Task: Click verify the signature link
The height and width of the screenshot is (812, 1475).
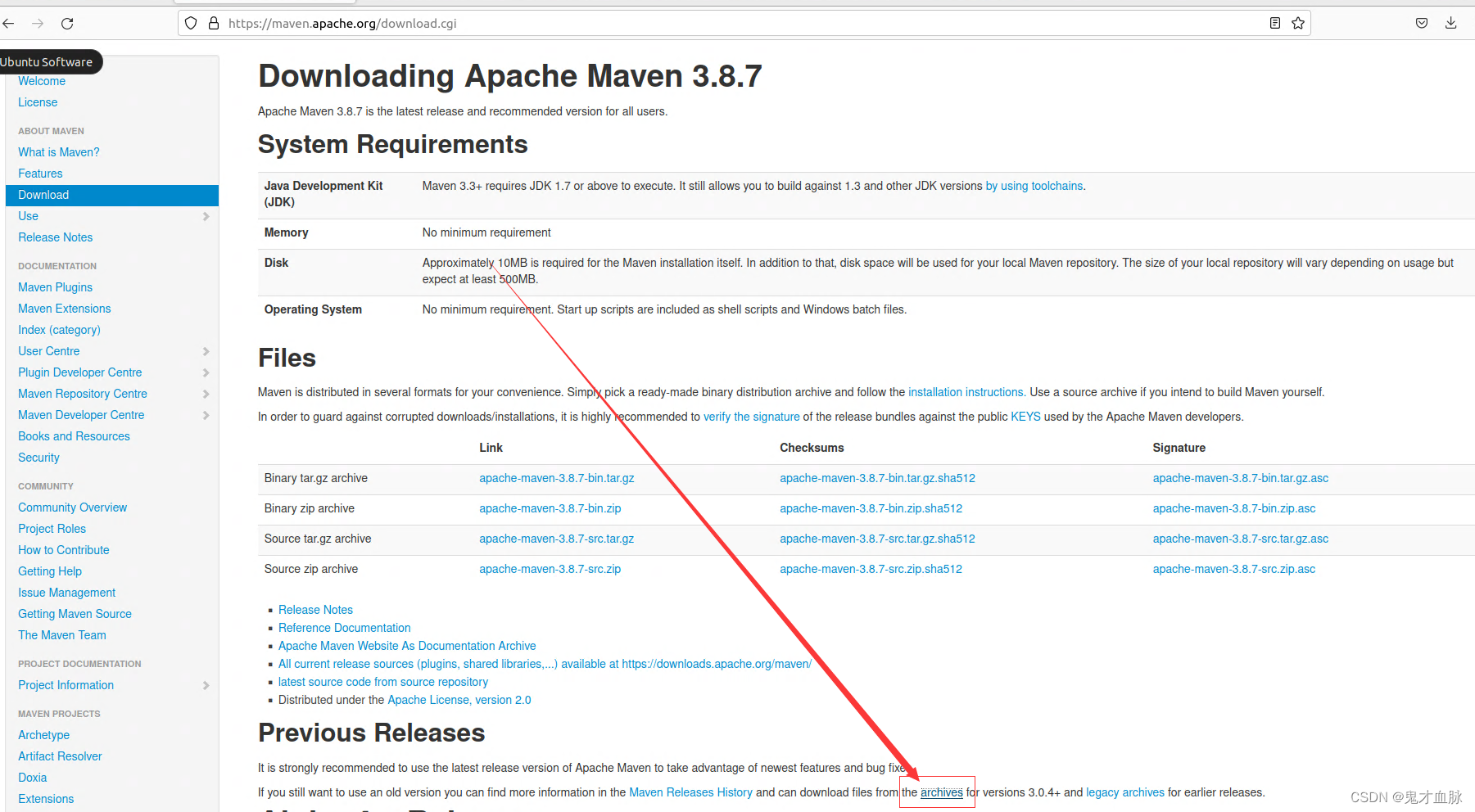Action: [751, 417]
